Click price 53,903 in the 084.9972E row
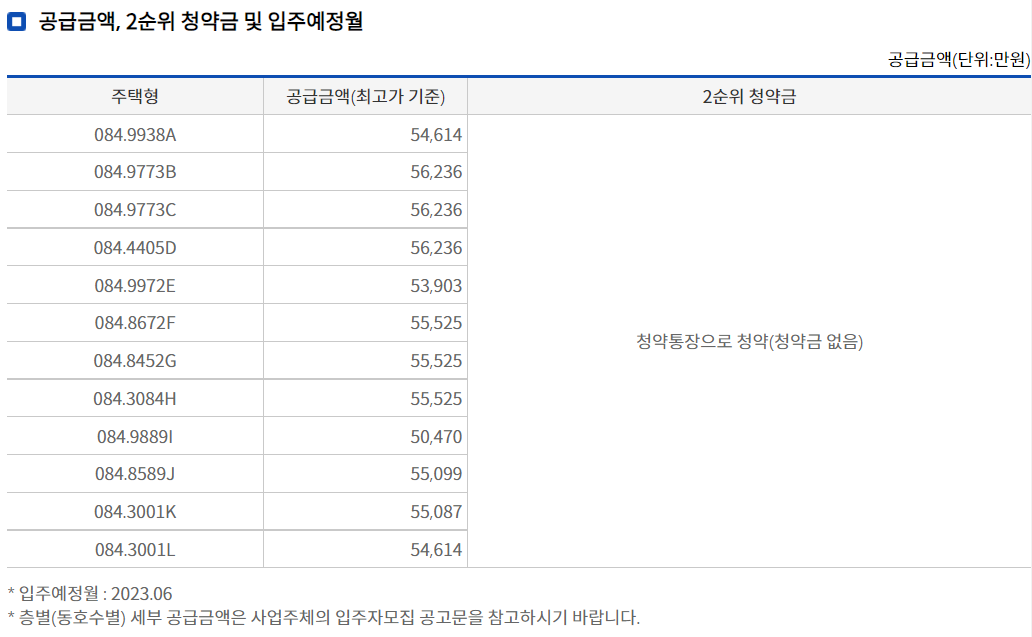The height and width of the screenshot is (637, 1032). [x=436, y=286]
